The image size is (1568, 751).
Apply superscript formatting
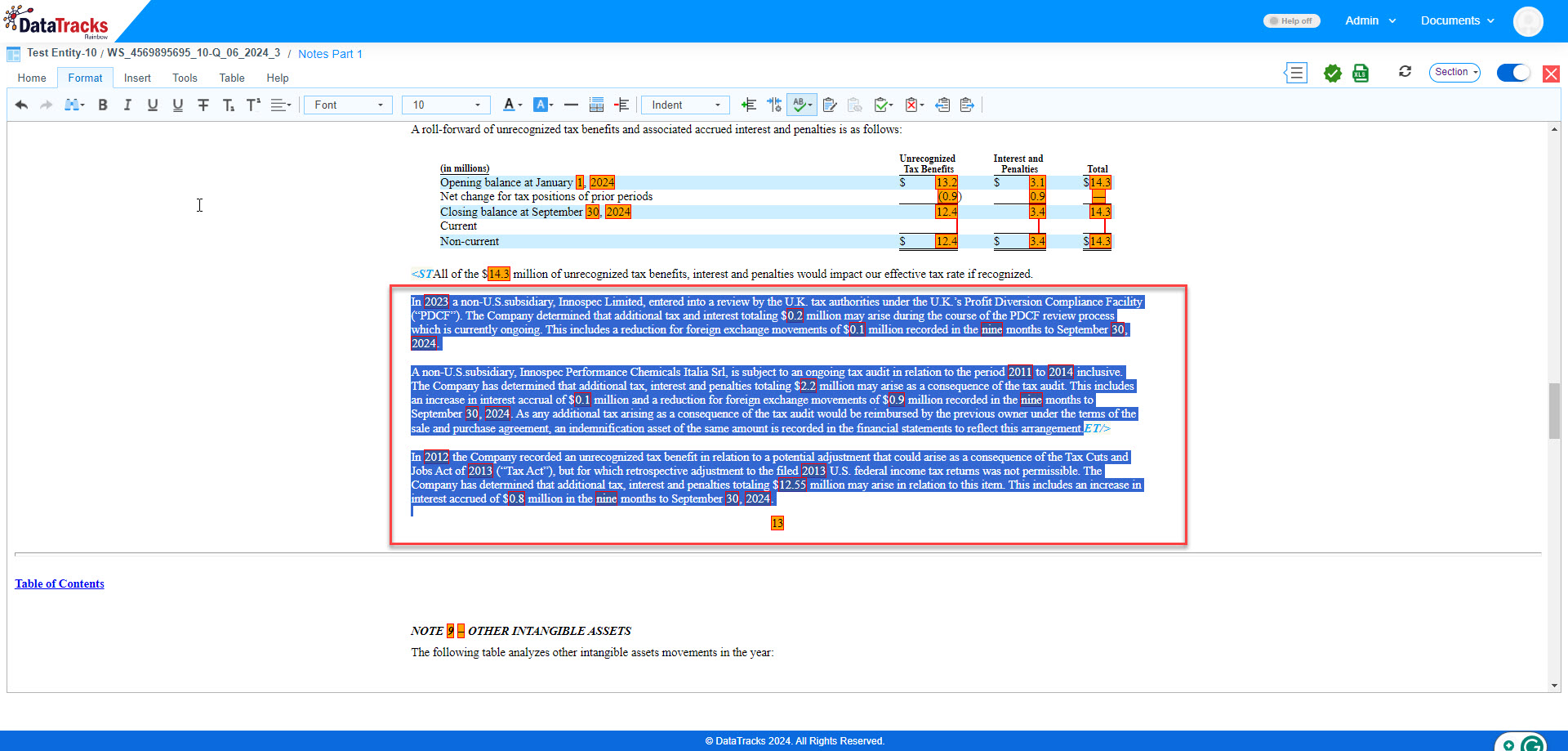pyautogui.click(x=254, y=105)
